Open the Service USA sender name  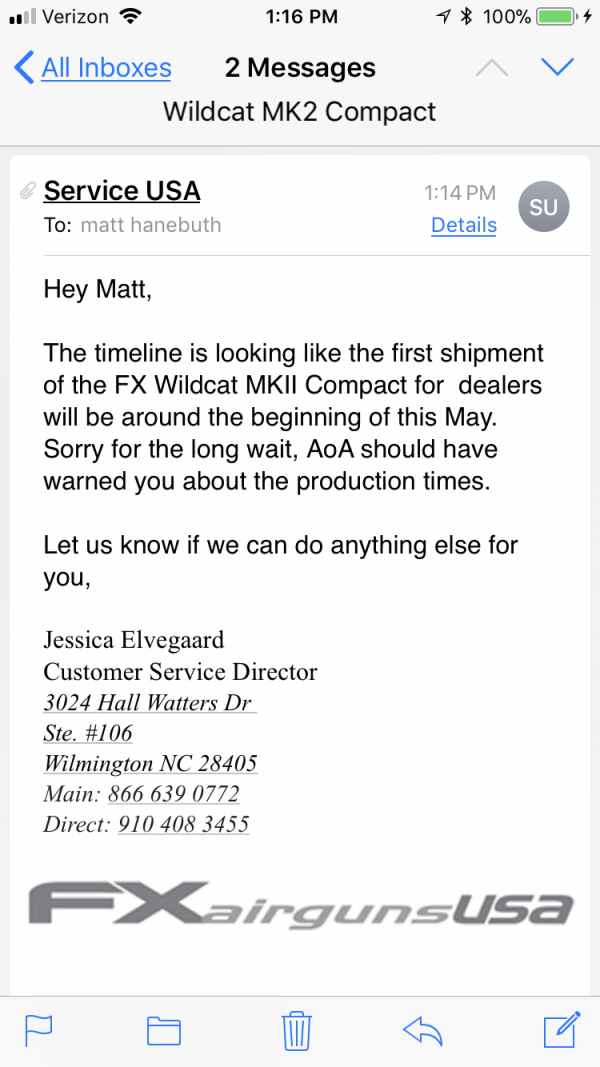coord(122,191)
